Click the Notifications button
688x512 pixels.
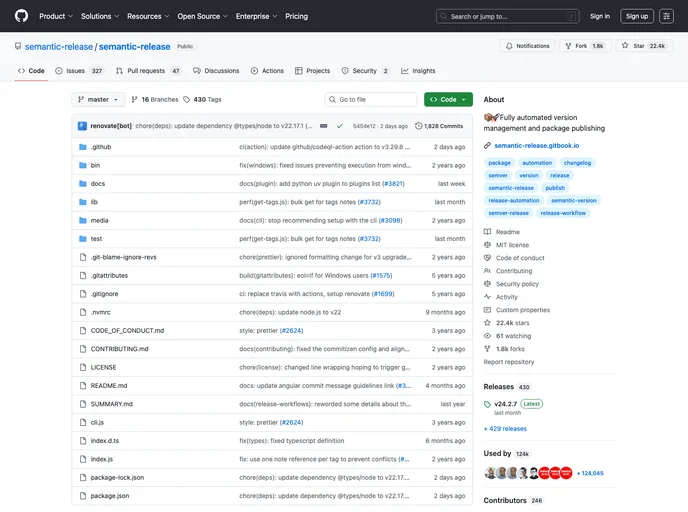528,46
